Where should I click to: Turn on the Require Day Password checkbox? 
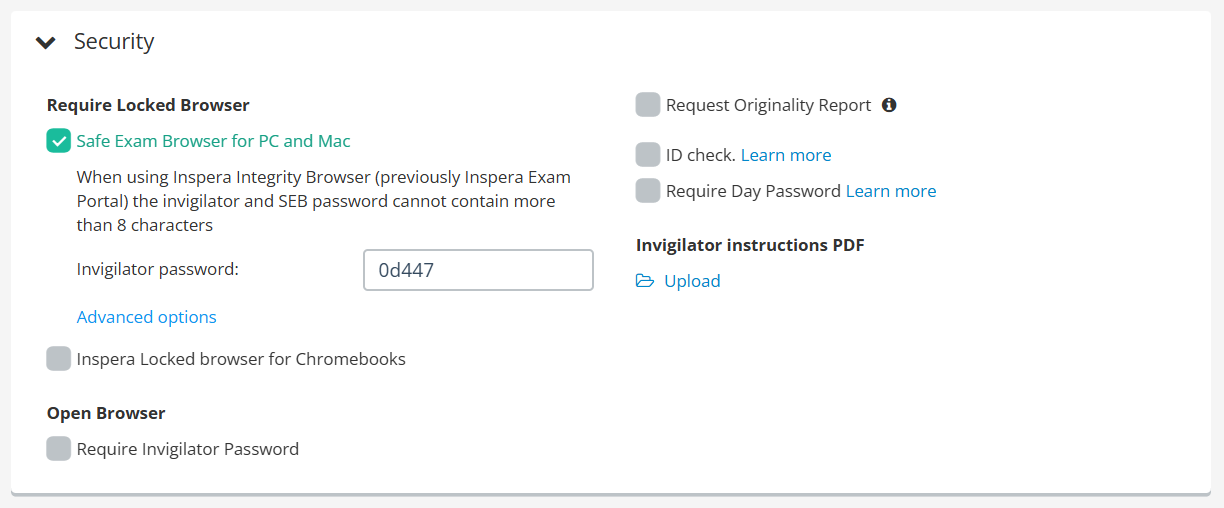pos(648,191)
